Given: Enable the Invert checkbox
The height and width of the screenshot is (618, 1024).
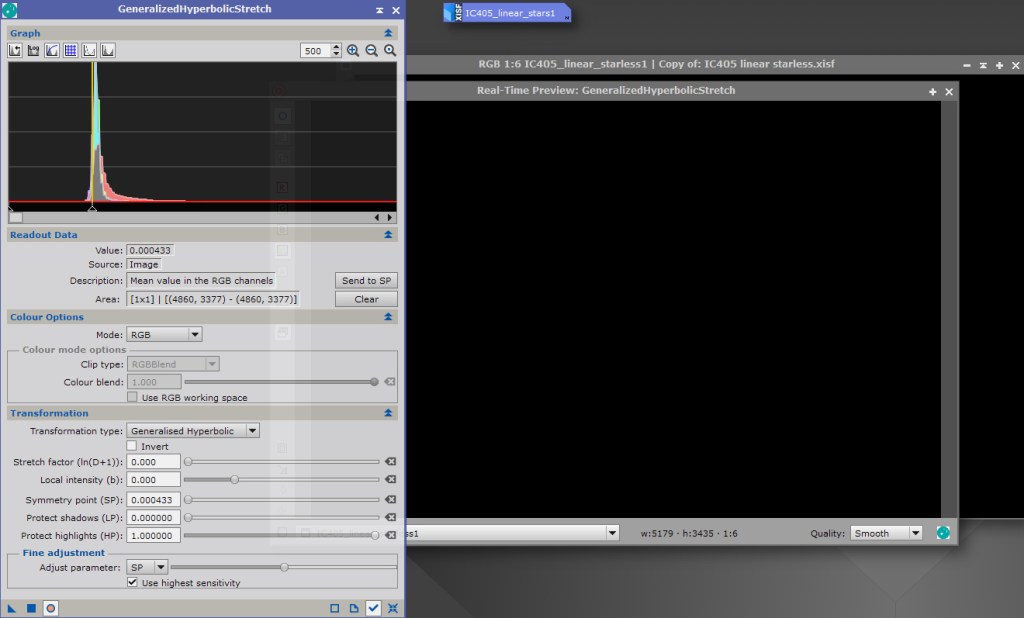Looking at the screenshot, I should pos(132,446).
